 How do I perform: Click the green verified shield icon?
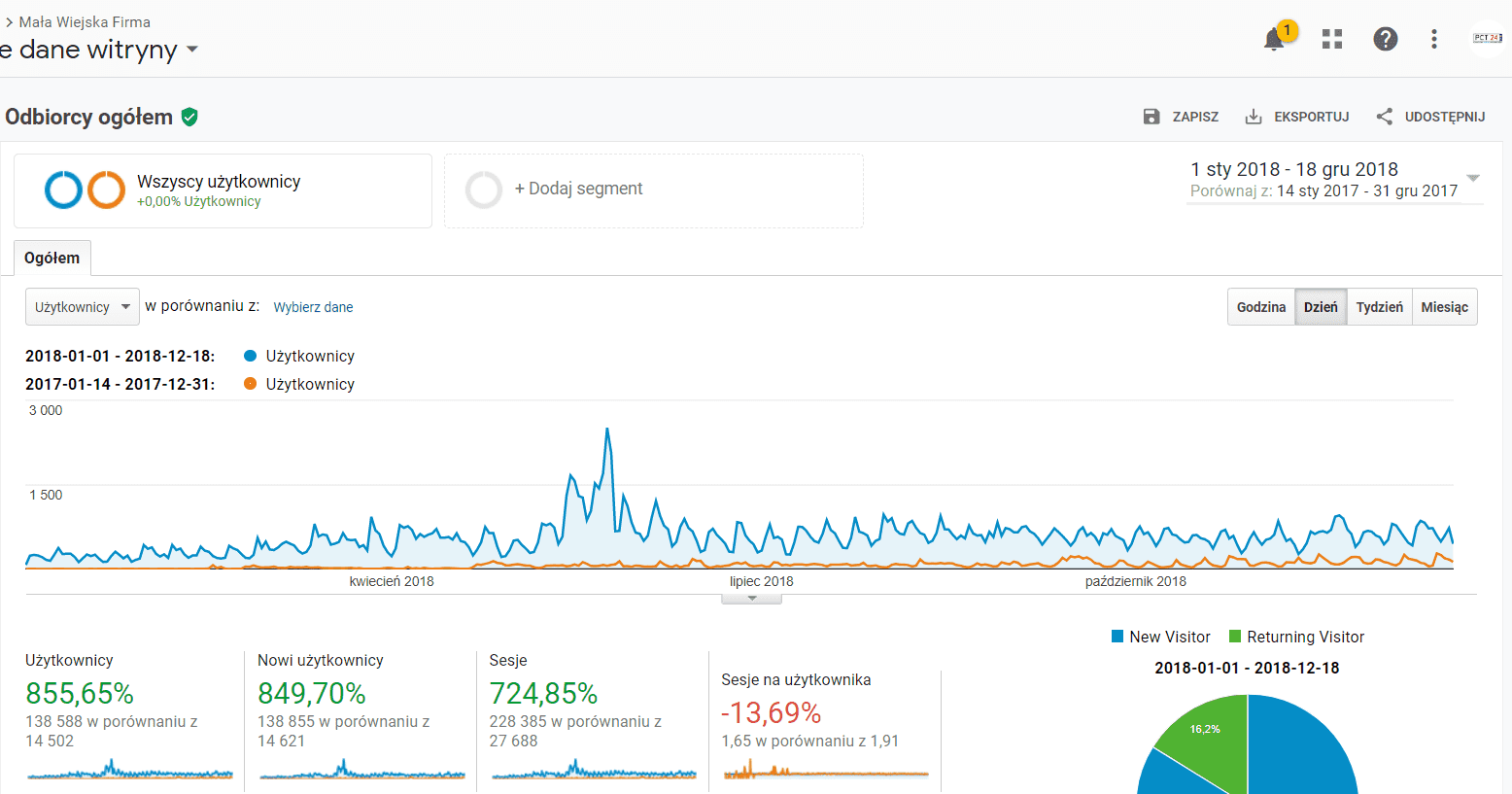click(189, 118)
